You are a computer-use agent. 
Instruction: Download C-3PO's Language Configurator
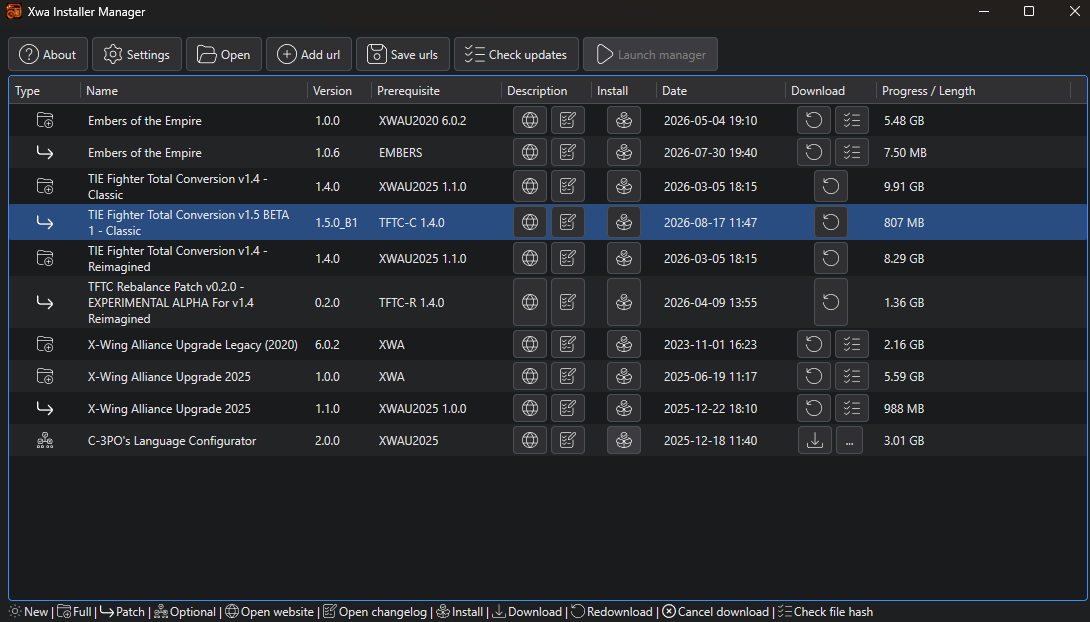pyautogui.click(x=815, y=440)
